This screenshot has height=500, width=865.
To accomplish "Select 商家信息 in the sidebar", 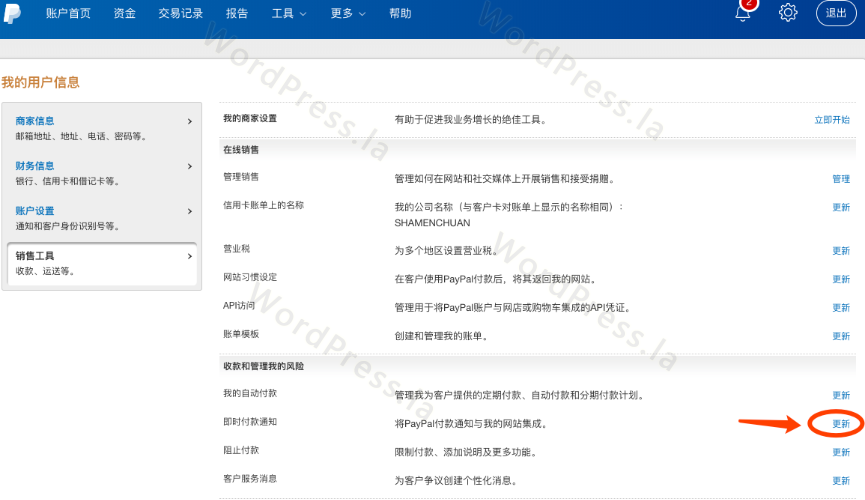I will pyautogui.click(x=35, y=121).
